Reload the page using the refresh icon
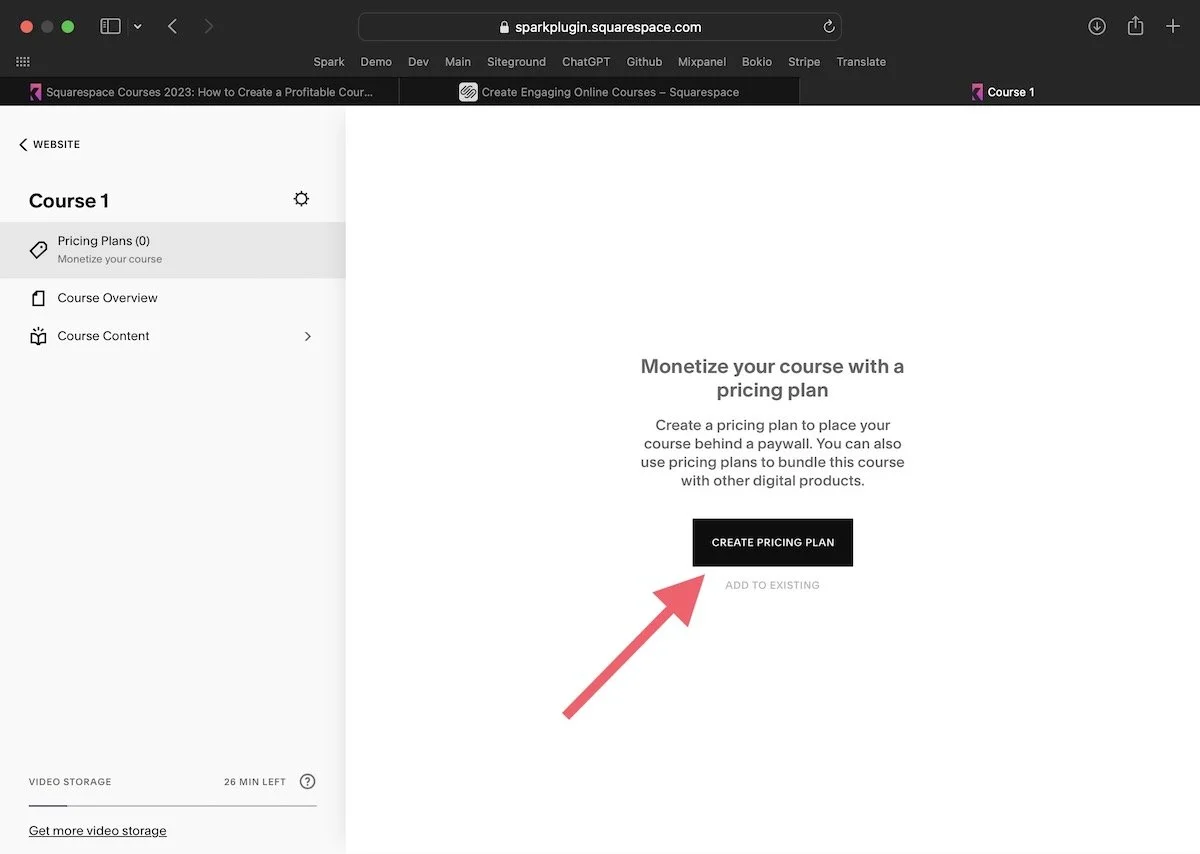Viewport: 1200px width, 854px height. pyautogui.click(x=829, y=26)
